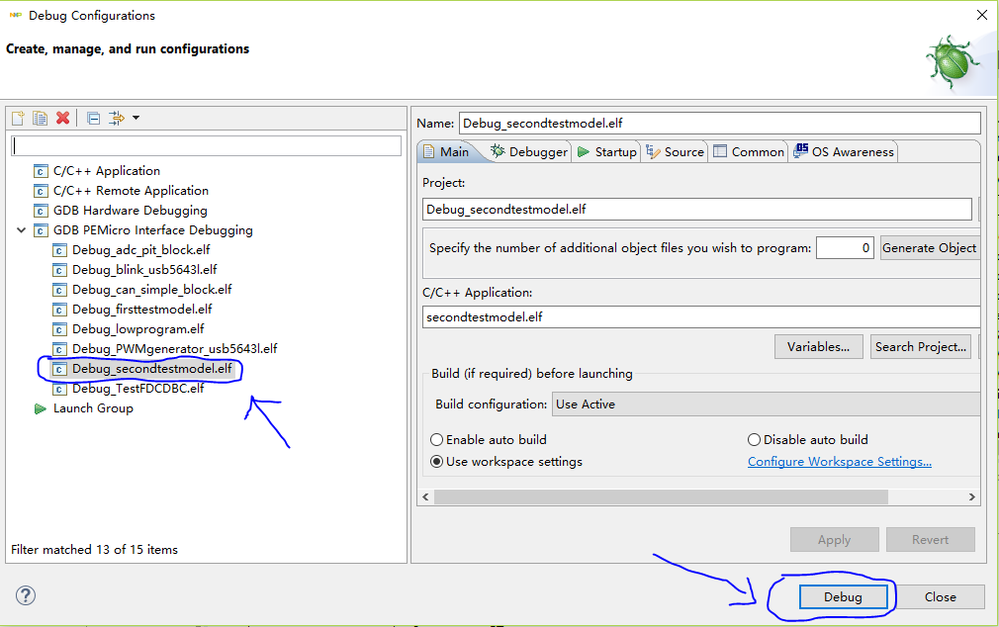Select C/C++ Application configuration type

[x=106, y=171]
